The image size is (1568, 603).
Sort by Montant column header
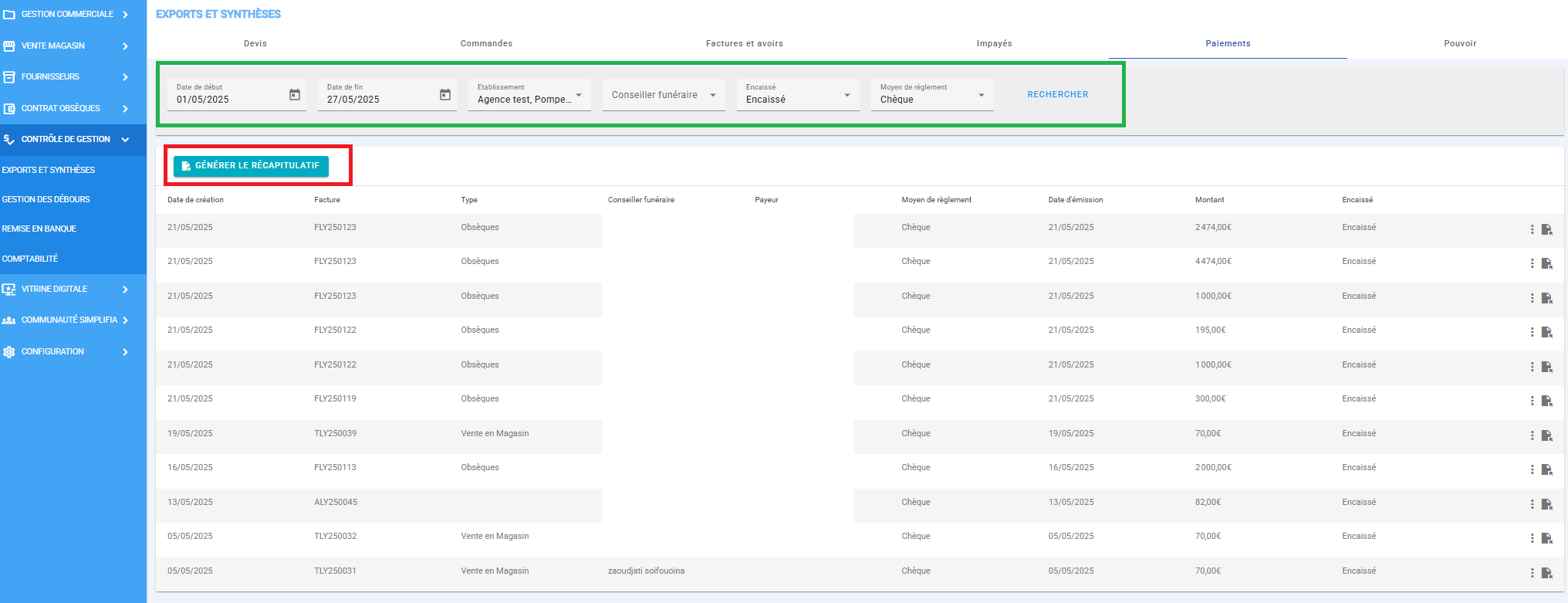pyautogui.click(x=1209, y=200)
